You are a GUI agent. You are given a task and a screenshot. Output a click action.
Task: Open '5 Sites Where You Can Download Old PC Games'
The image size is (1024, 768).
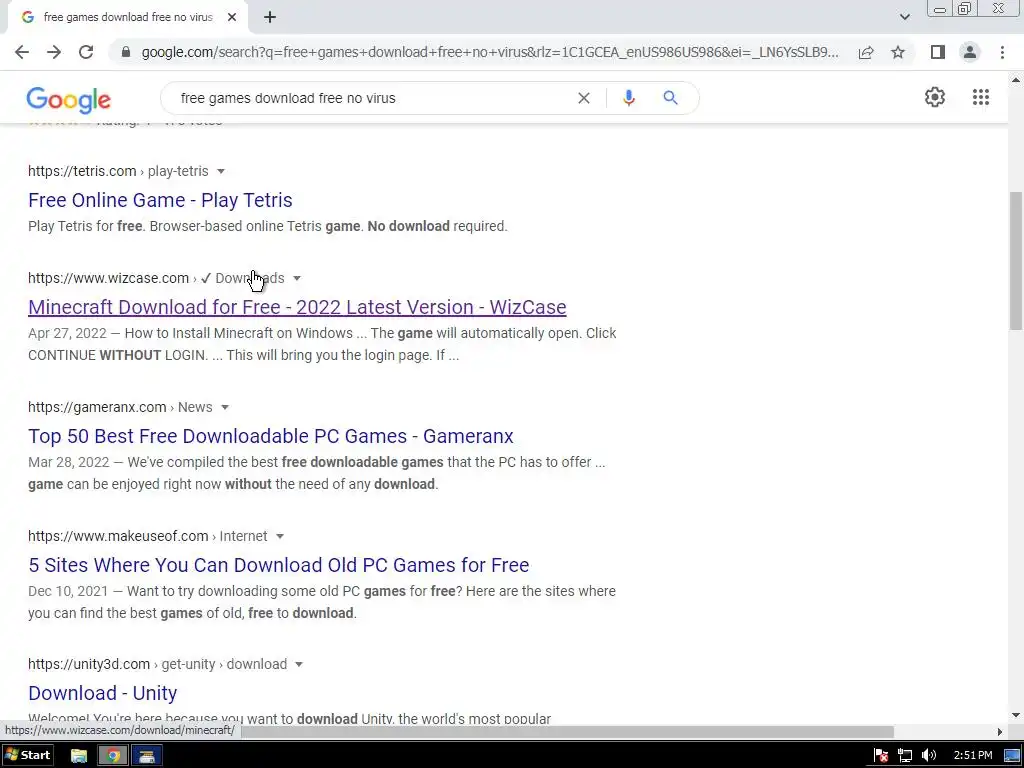(x=279, y=565)
